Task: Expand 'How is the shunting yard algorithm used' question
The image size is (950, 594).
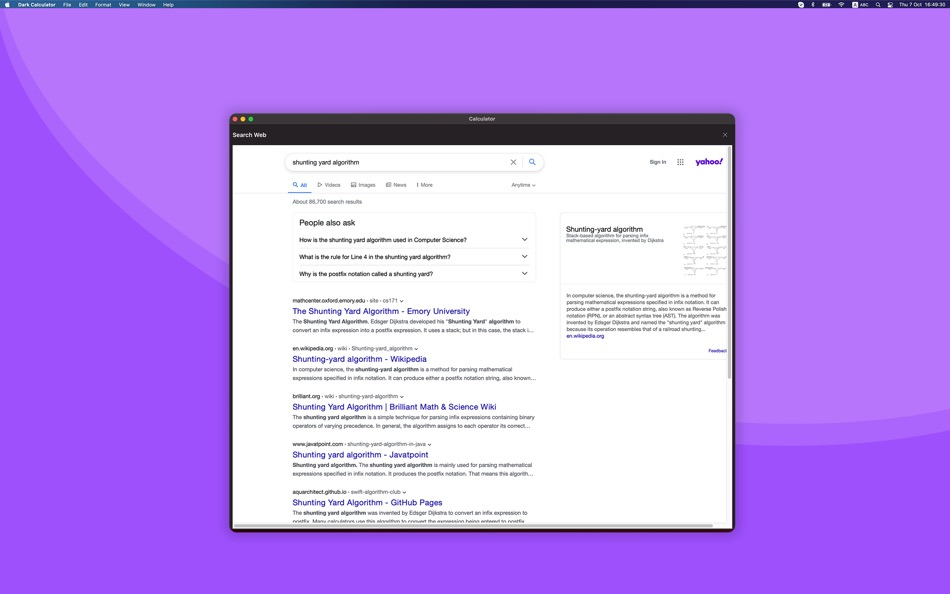Action: pos(414,240)
